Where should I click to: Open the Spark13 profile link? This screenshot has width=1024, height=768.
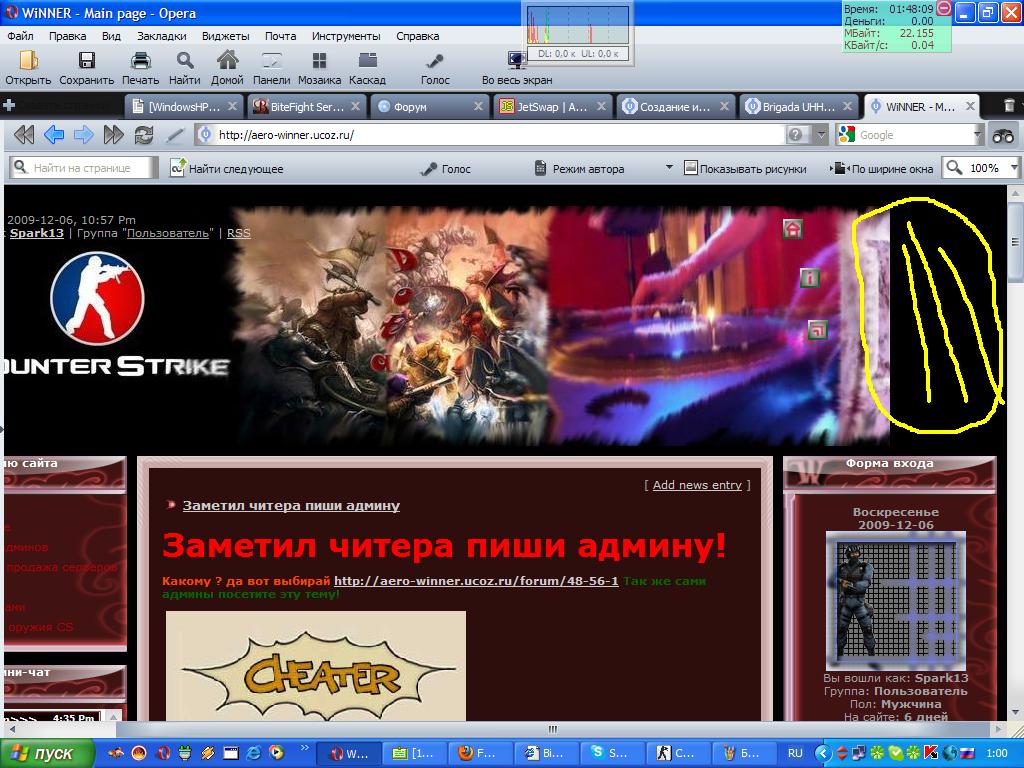[x=37, y=233]
